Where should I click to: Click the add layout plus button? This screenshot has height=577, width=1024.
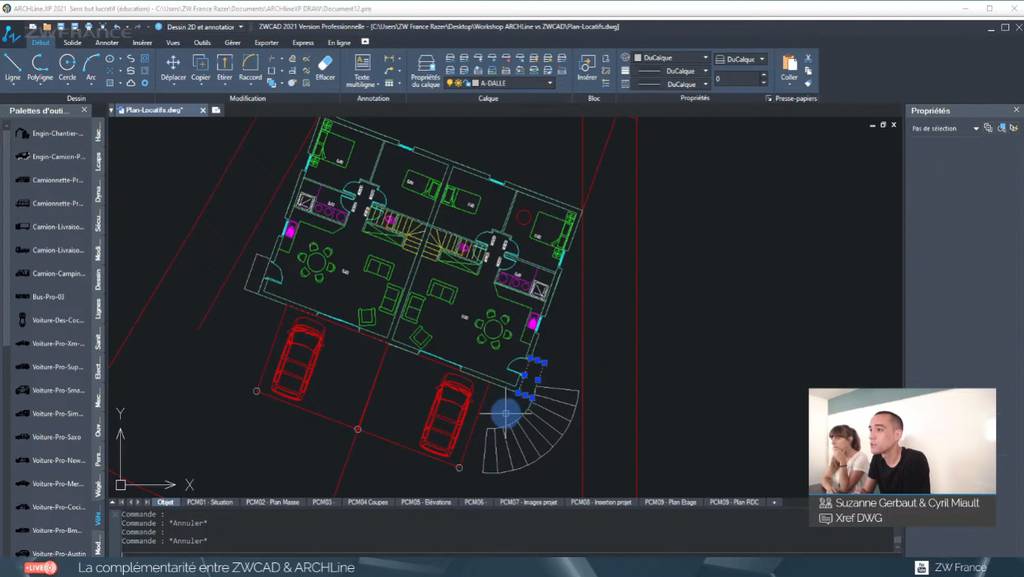[775, 502]
